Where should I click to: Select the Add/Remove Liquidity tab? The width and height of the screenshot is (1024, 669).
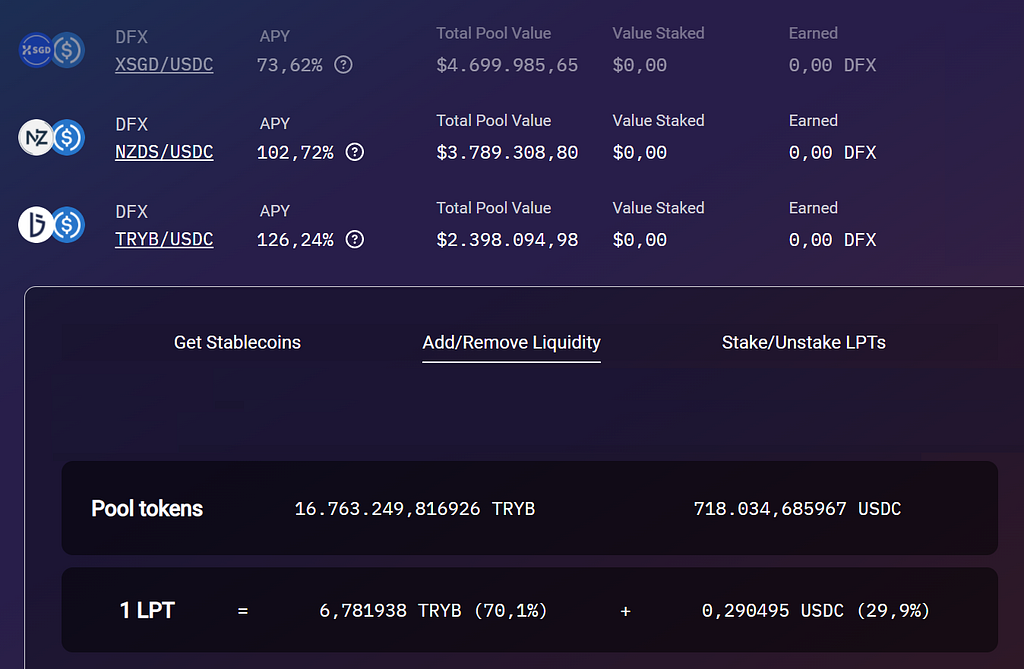511,343
